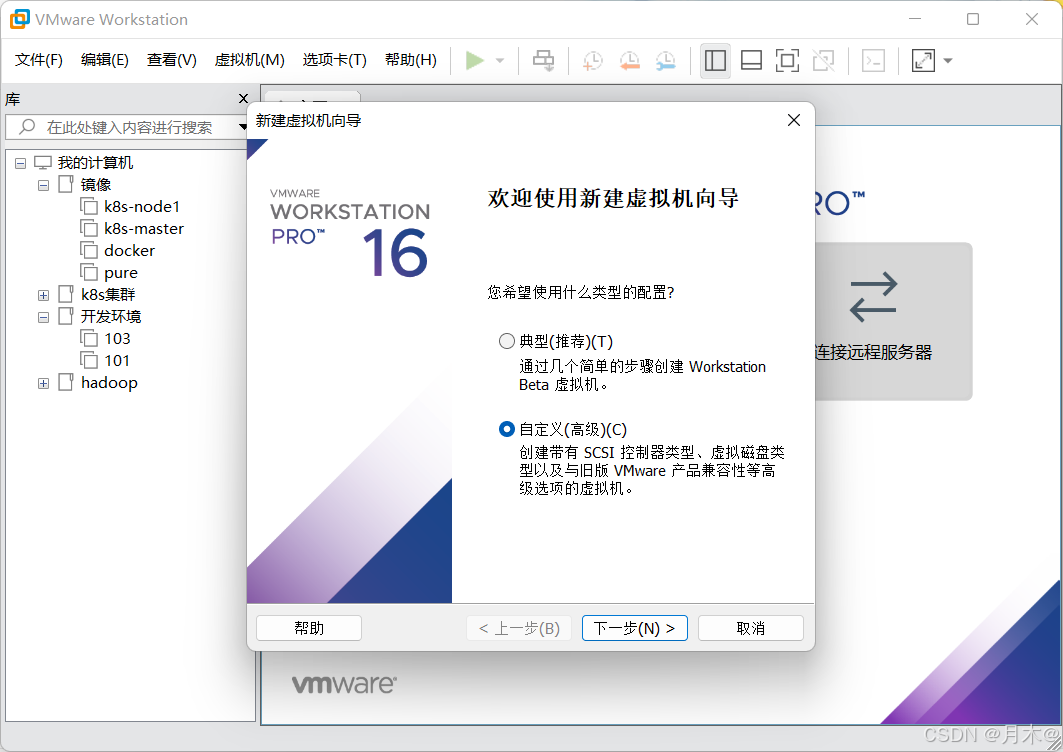
Task: Select the hadoop folder
Action: (x=109, y=382)
